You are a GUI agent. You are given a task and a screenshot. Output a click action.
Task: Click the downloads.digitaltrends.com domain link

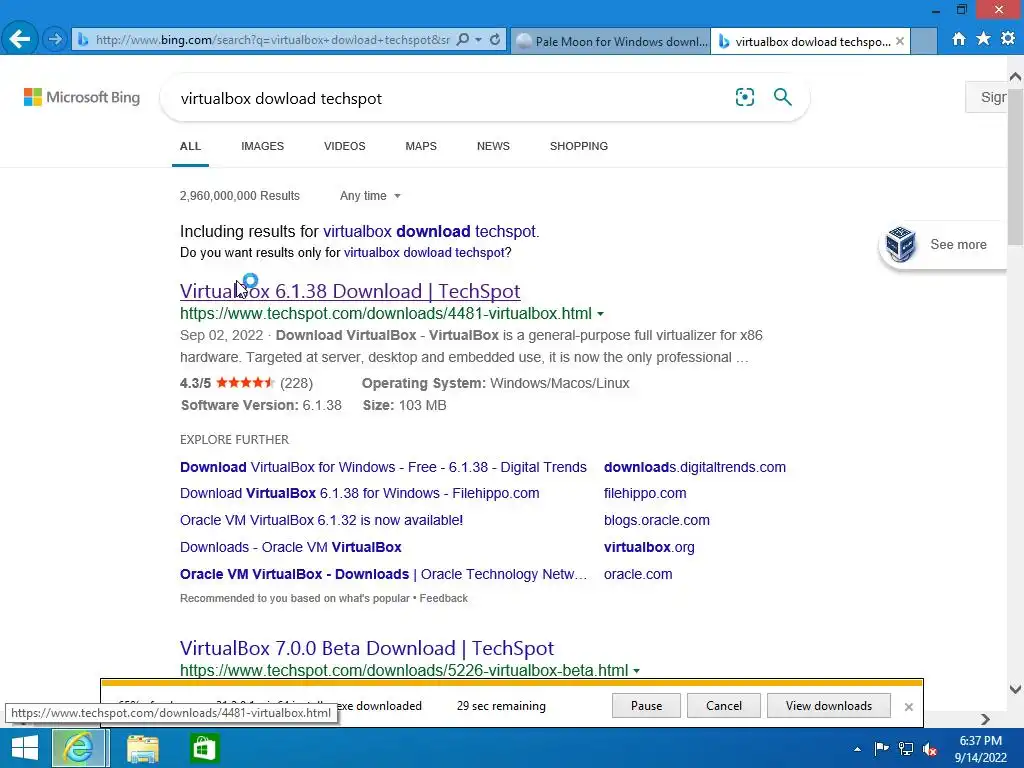coord(695,468)
